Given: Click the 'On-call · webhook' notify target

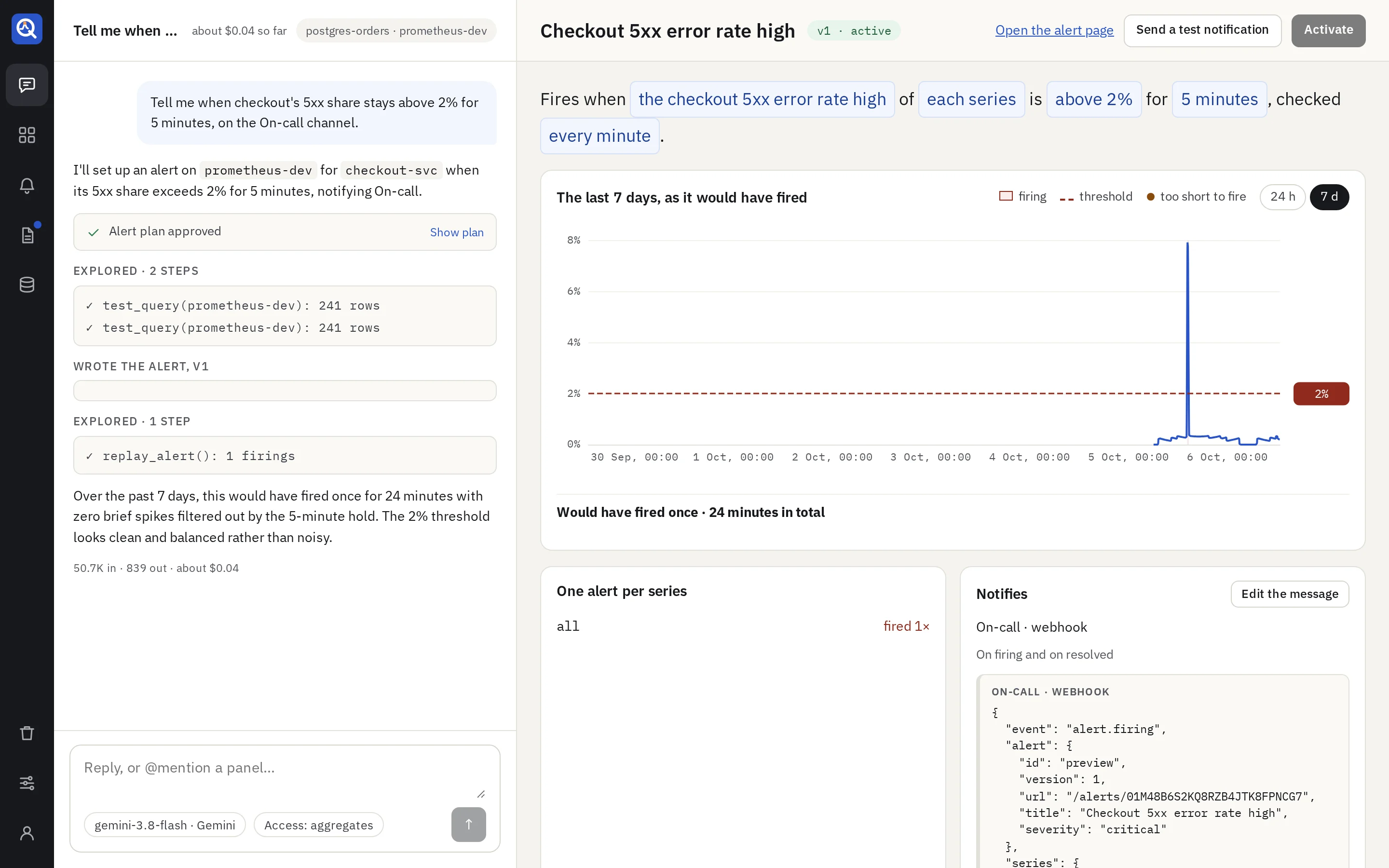Looking at the screenshot, I should coord(1032,627).
